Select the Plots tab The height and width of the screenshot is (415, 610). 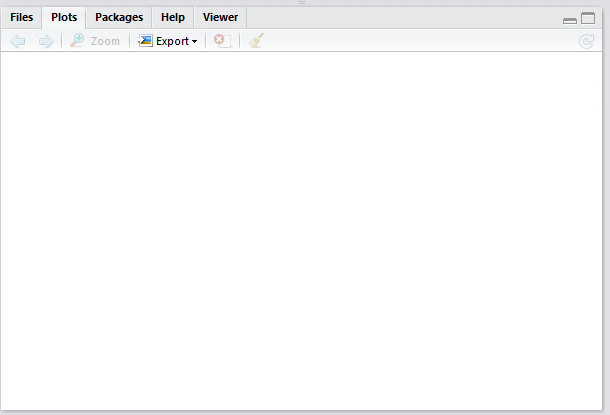point(64,18)
